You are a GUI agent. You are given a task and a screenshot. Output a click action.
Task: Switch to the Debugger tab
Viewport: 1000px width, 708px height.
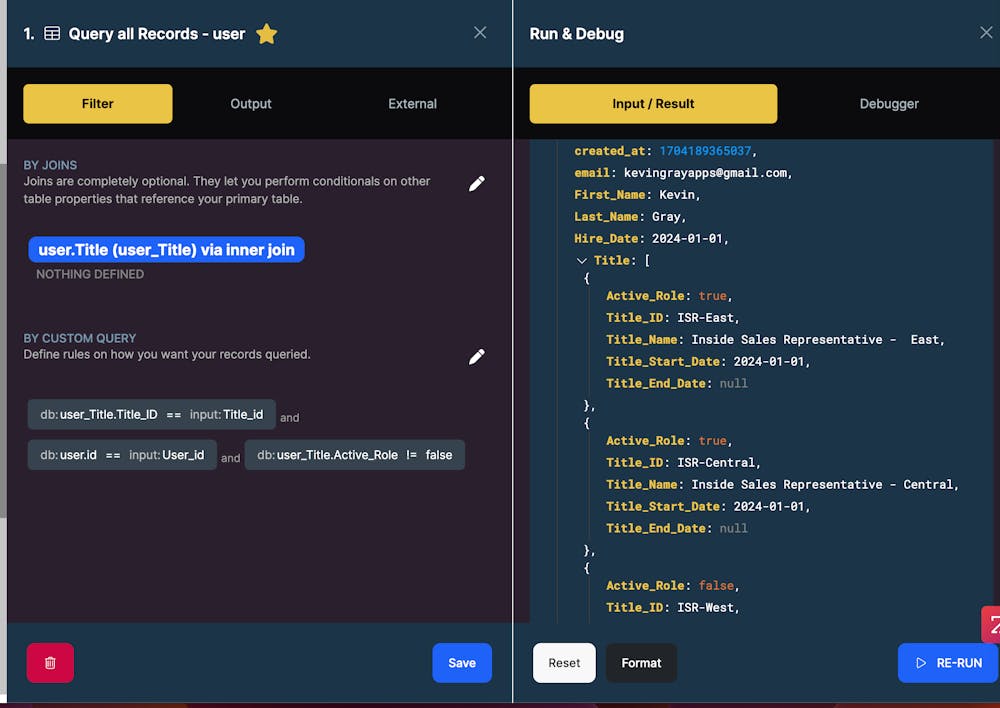[x=889, y=104]
